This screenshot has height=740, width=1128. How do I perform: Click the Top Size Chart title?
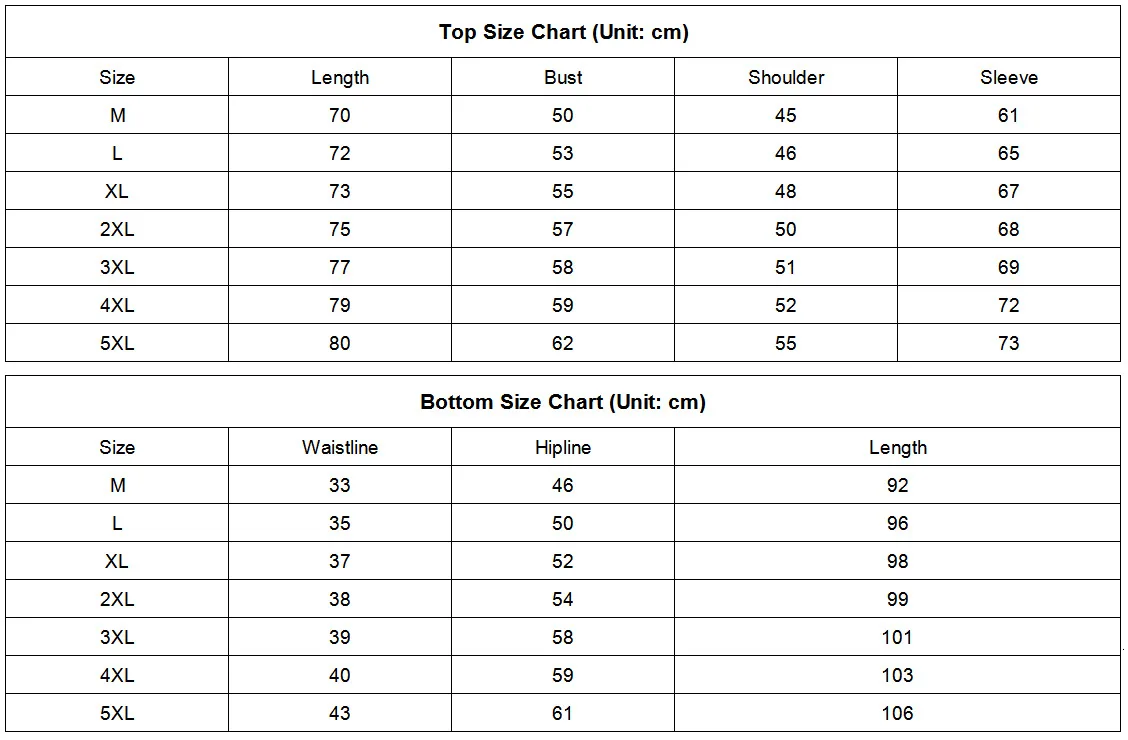coord(563,32)
